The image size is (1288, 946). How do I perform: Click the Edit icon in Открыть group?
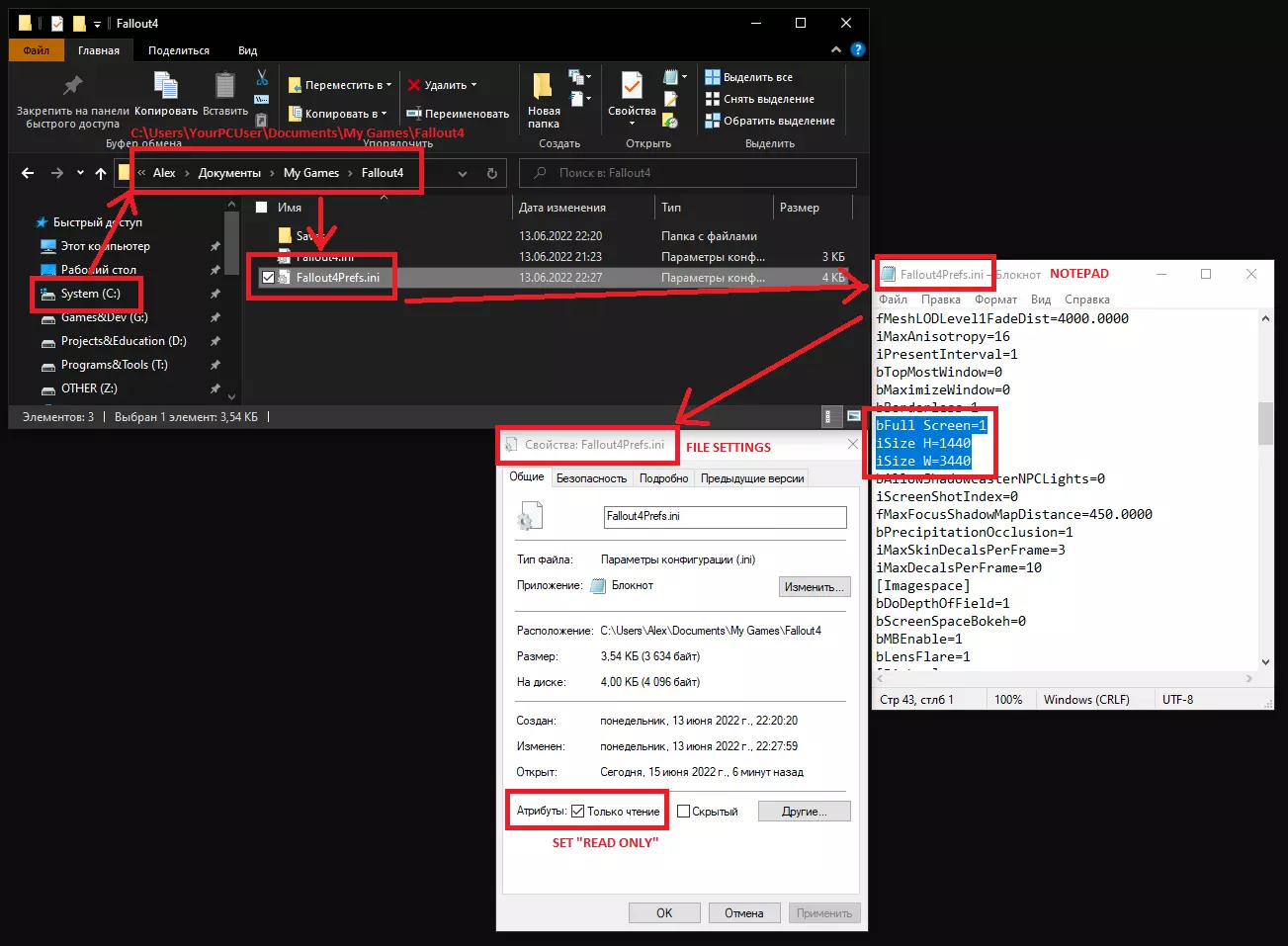670,99
